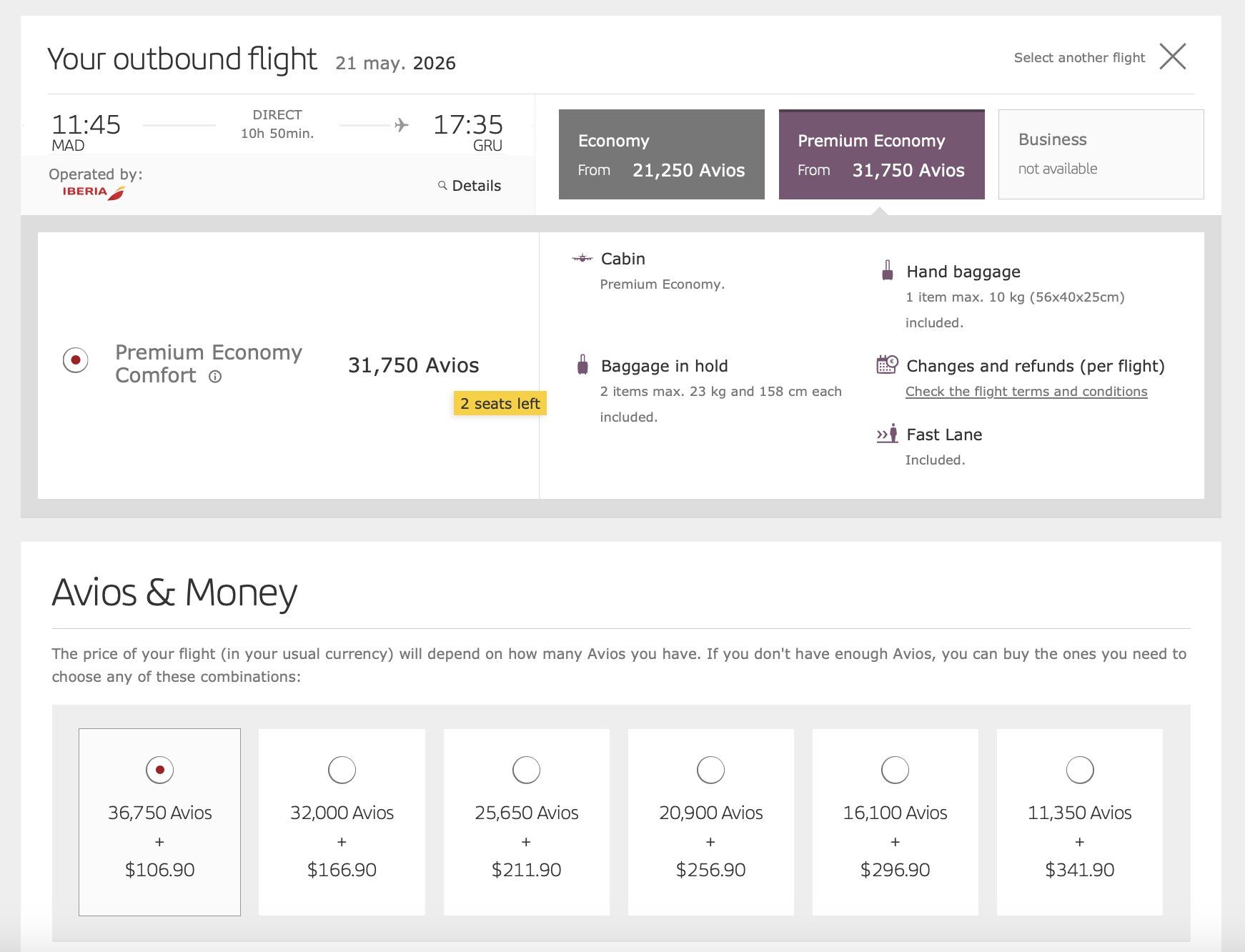Click the Fast Lane icon
The image size is (1245, 952).
(887, 434)
